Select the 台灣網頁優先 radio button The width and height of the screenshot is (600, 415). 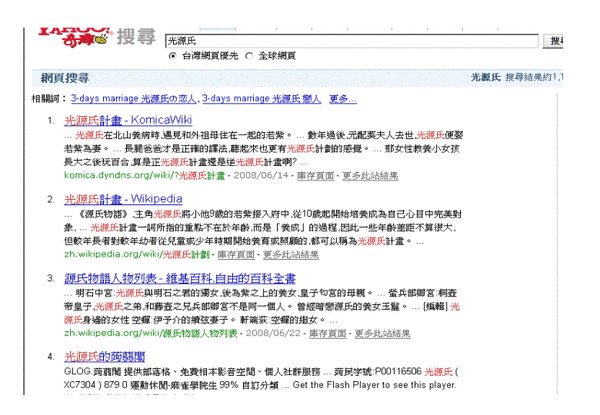click(173, 56)
